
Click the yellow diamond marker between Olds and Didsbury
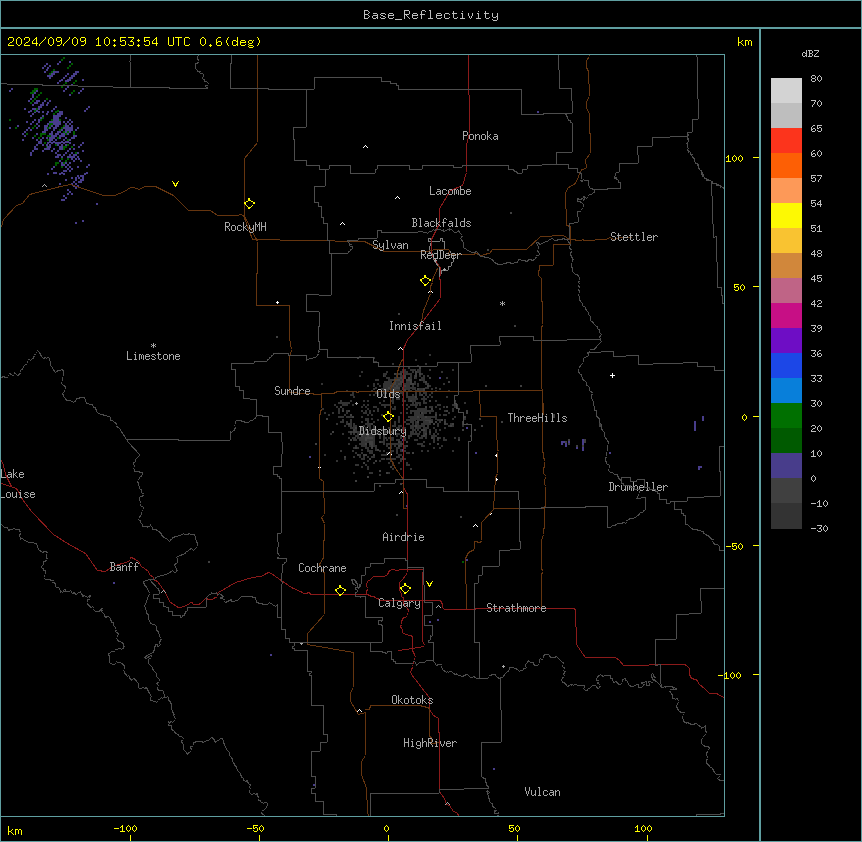click(388, 417)
